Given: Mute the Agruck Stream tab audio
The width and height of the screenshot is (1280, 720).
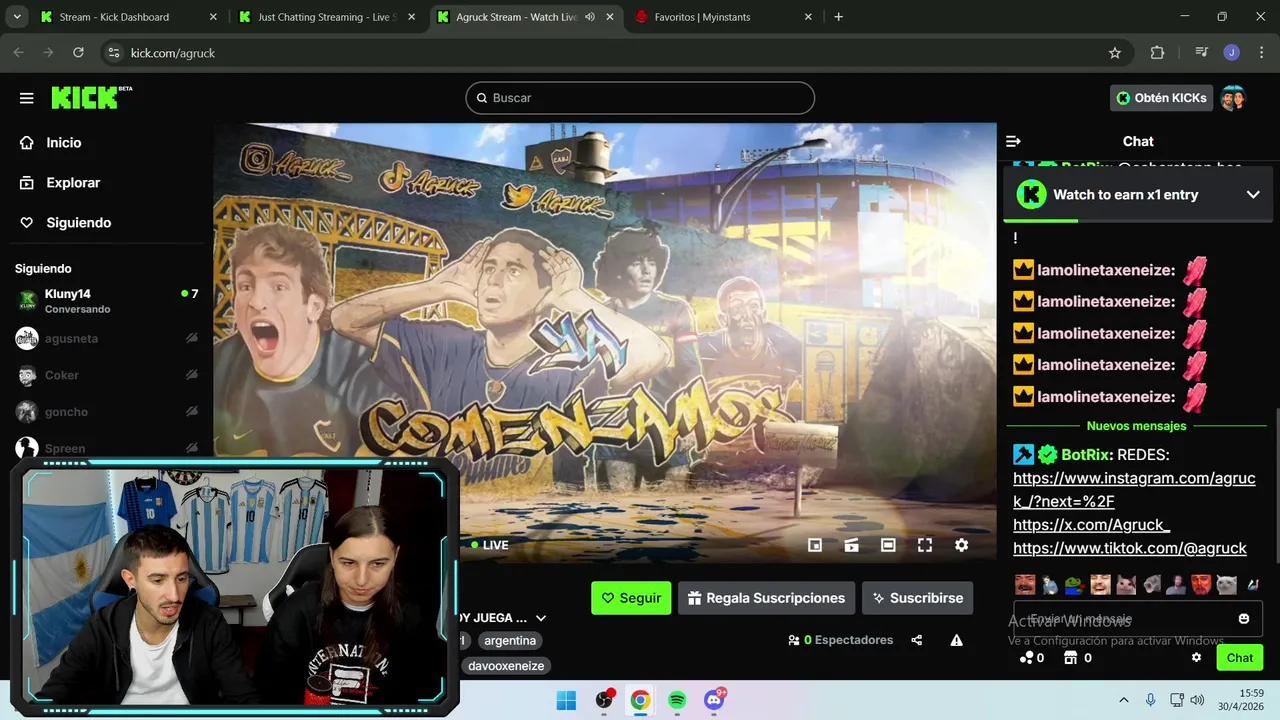Looking at the screenshot, I should click(590, 17).
